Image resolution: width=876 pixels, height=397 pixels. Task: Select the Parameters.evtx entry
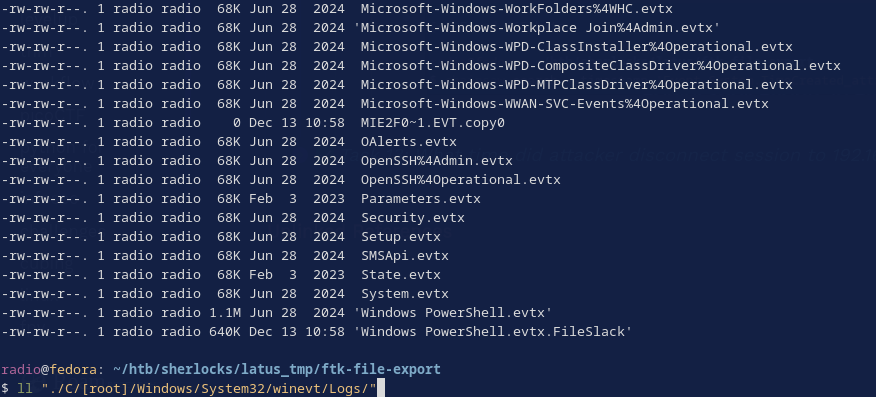click(x=421, y=199)
